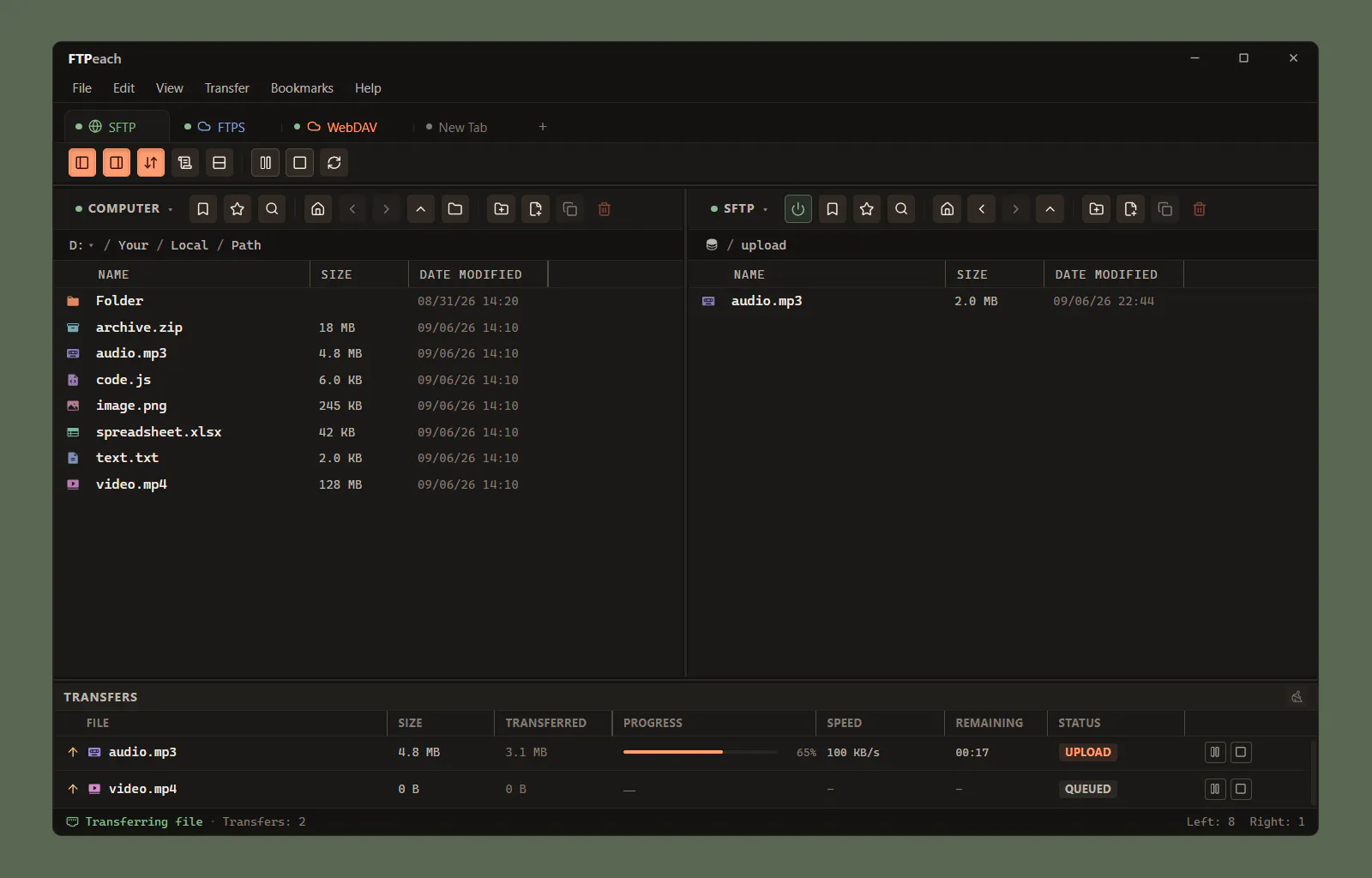This screenshot has width=1372, height=878.
Task: Open the Help menu
Action: tap(368, 88)
